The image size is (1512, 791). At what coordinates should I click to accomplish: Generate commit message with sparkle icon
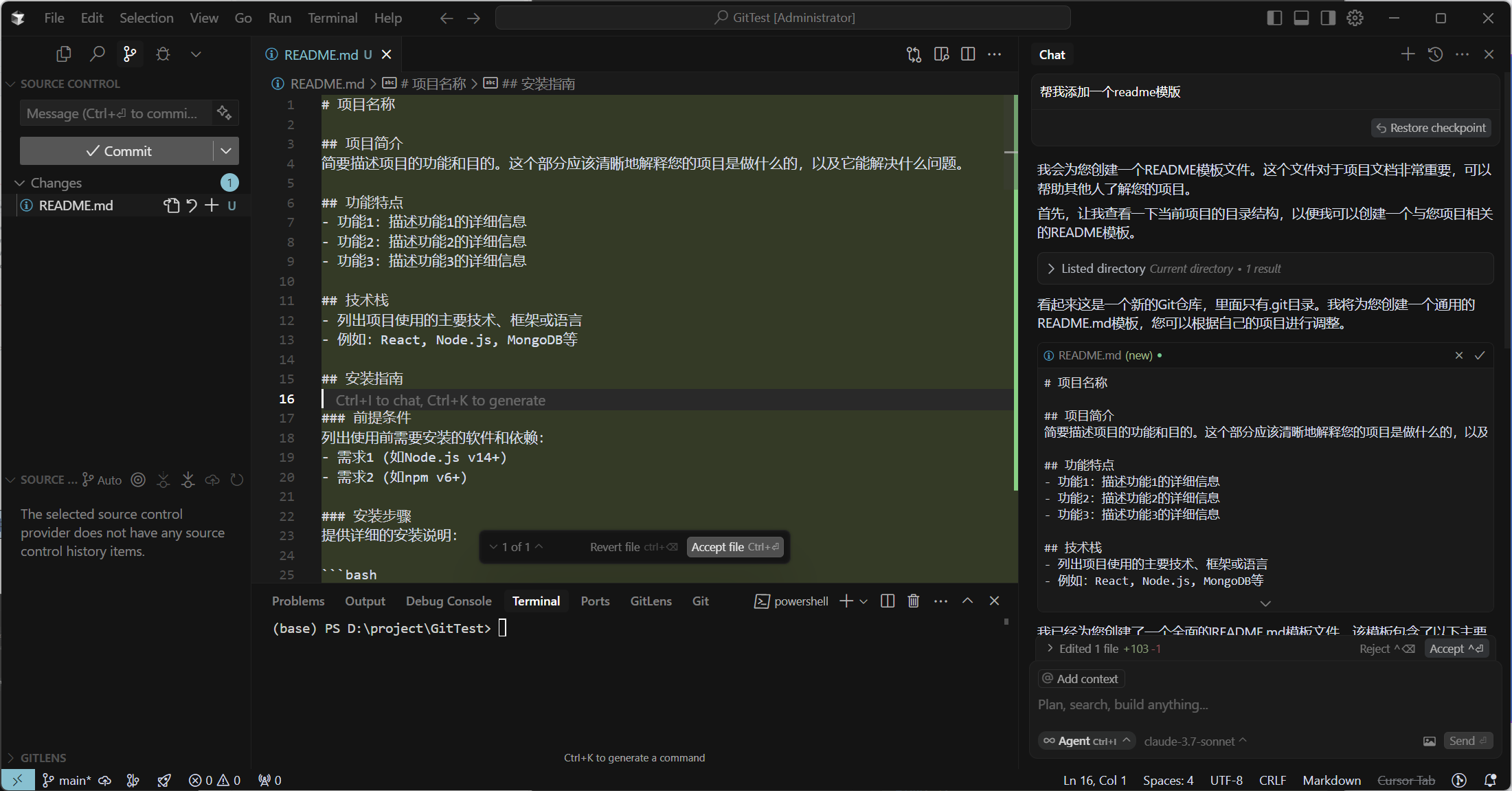tap(224, 113)
